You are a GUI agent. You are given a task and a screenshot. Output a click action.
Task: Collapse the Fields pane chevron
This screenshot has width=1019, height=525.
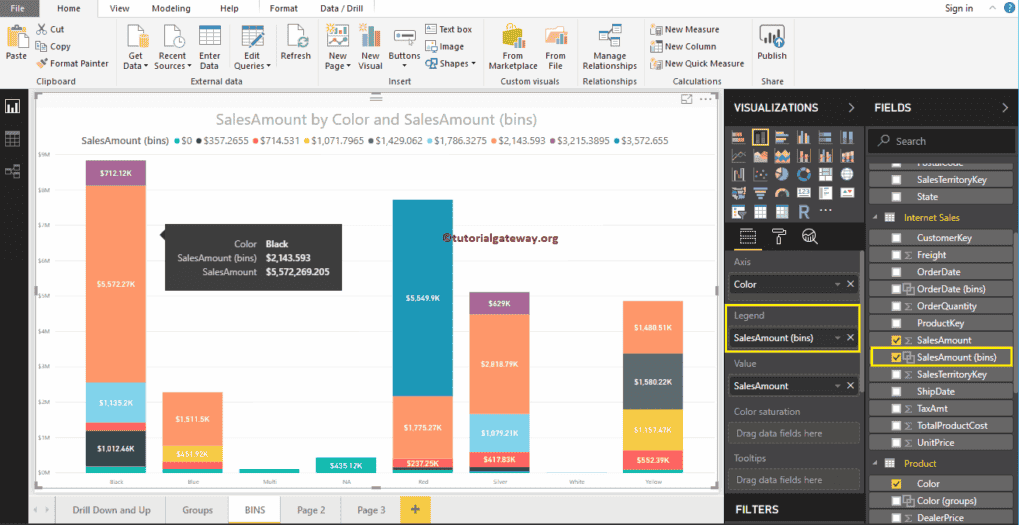pos(1005,108)
